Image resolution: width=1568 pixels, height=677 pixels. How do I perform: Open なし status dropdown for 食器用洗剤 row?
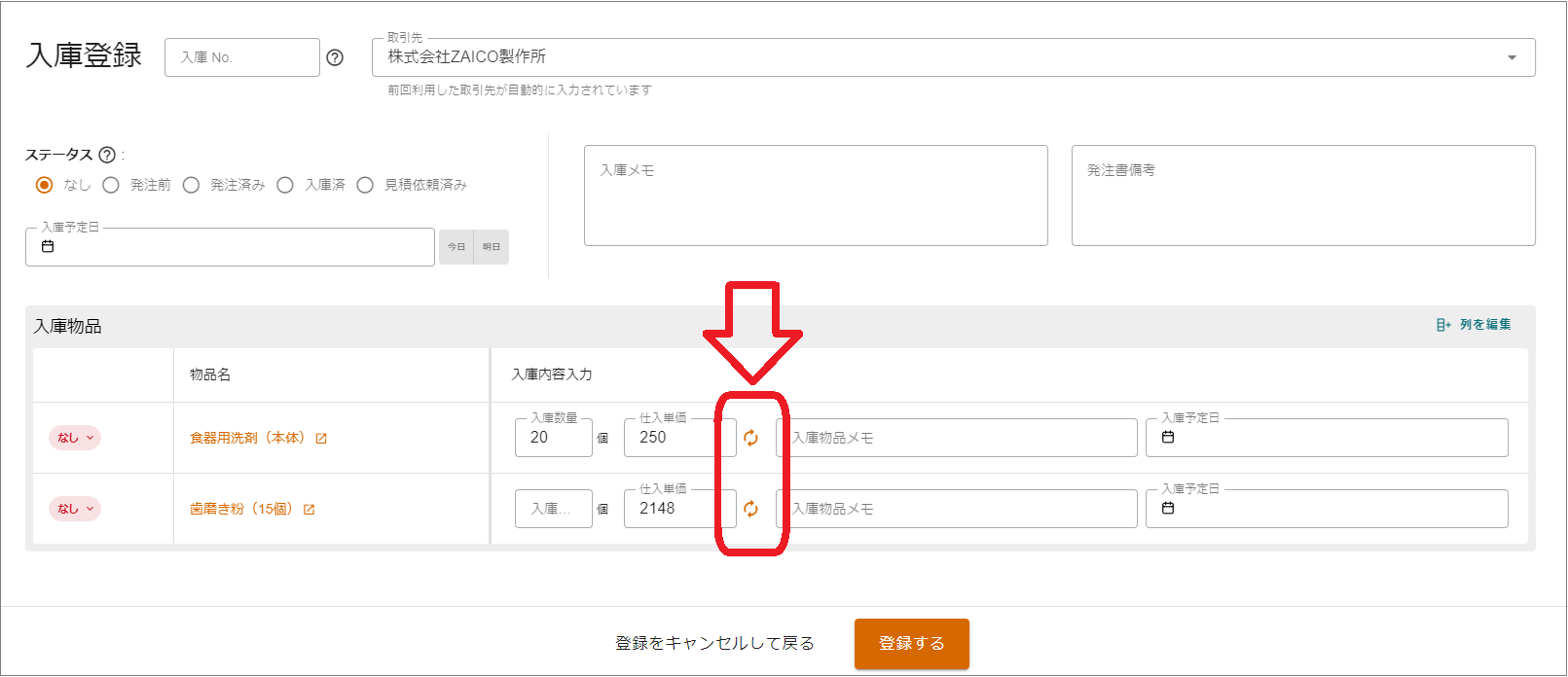[75, 438]
